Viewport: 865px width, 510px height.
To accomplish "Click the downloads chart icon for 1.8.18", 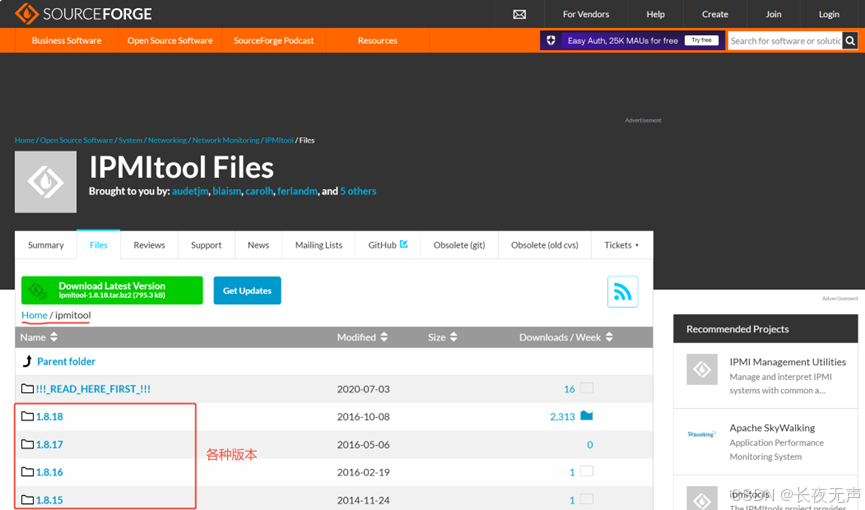I will coord(586,416).
